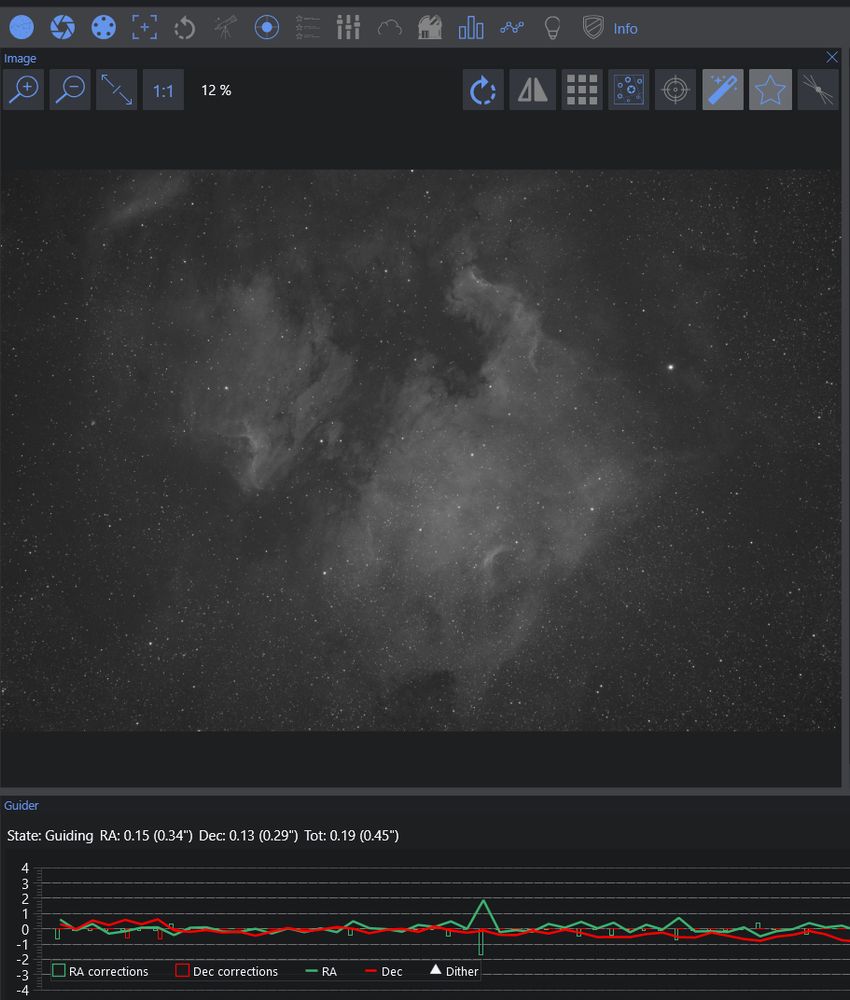850x1000 pixels.
Task: Close the Image panel
Action: click(832, 57)
